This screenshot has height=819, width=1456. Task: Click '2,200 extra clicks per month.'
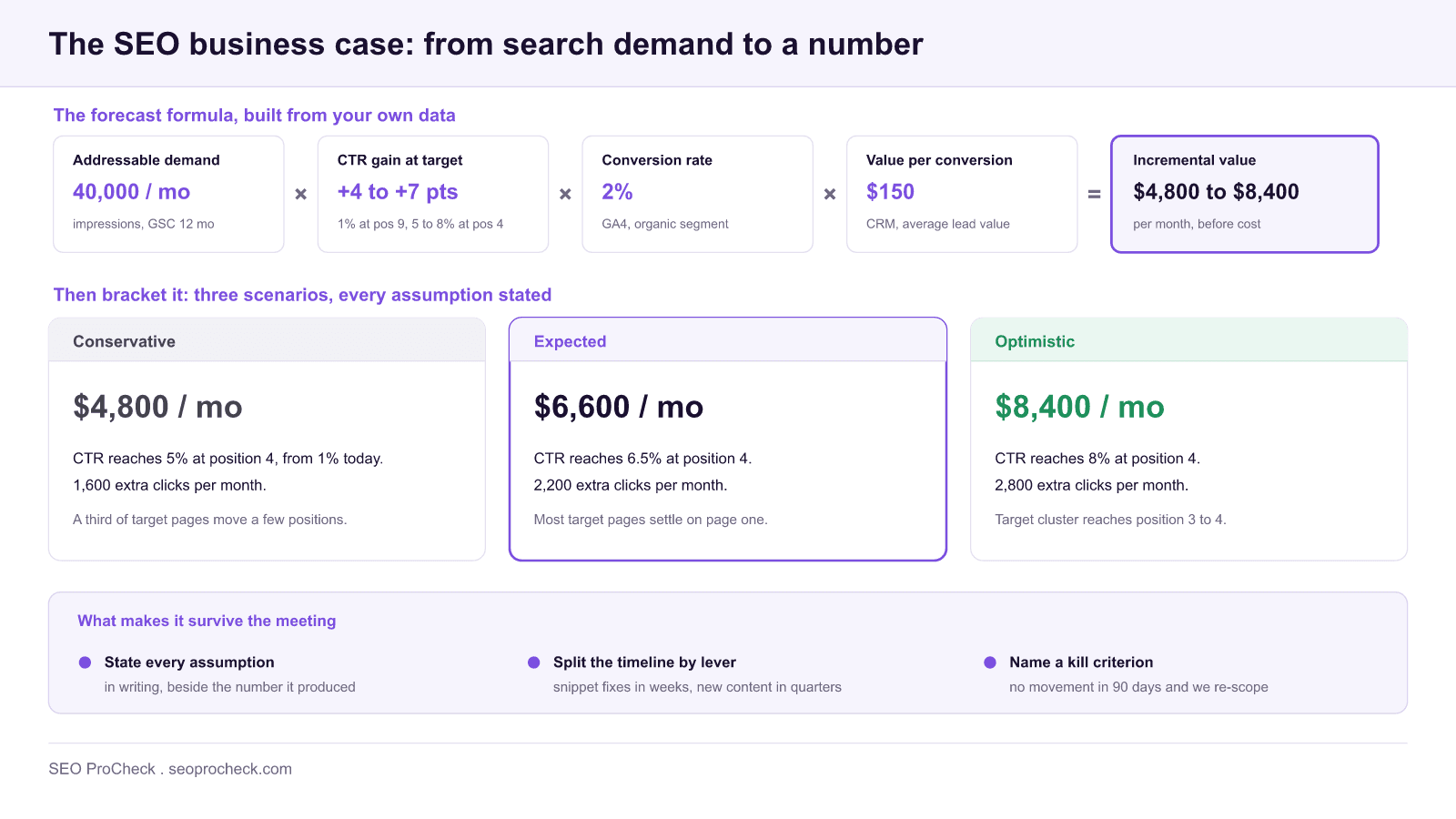pyautogui.click(x=631, y=485)
